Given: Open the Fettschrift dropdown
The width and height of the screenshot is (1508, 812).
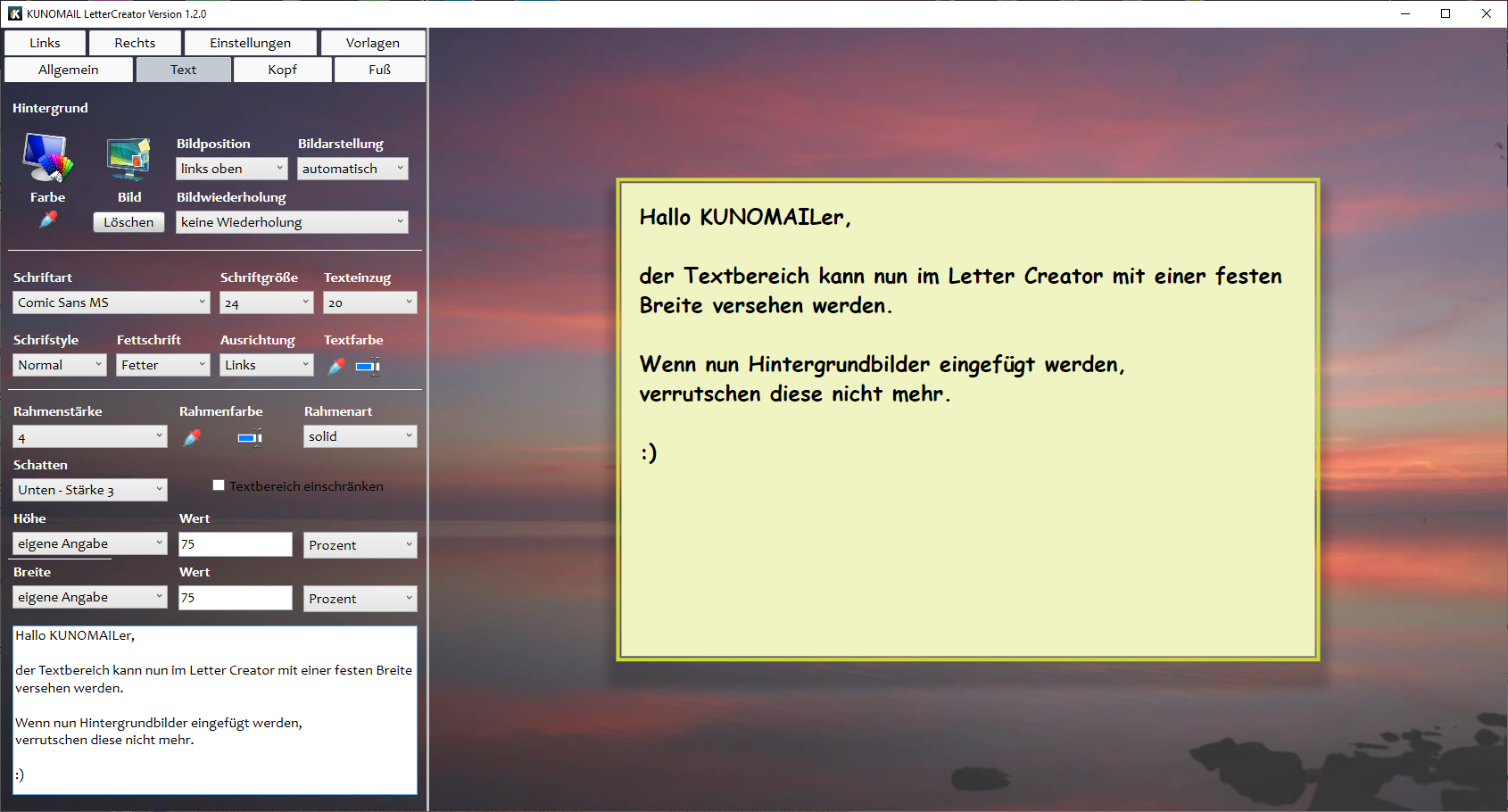Looking at the screenshot, I should (x=163, y=365).
